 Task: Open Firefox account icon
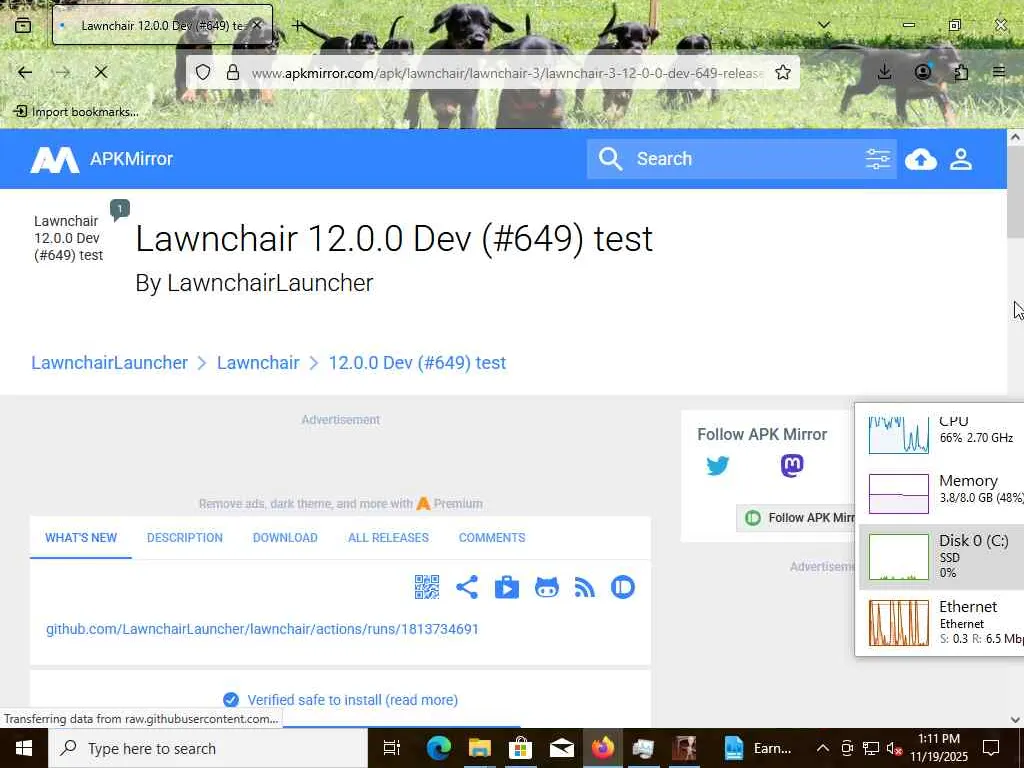923,72
